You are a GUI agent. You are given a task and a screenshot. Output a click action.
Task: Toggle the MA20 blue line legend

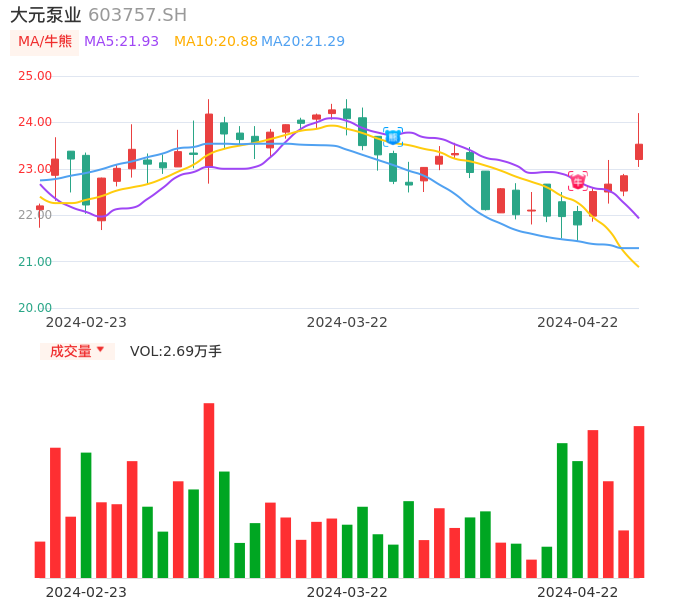tap(303, 41)
